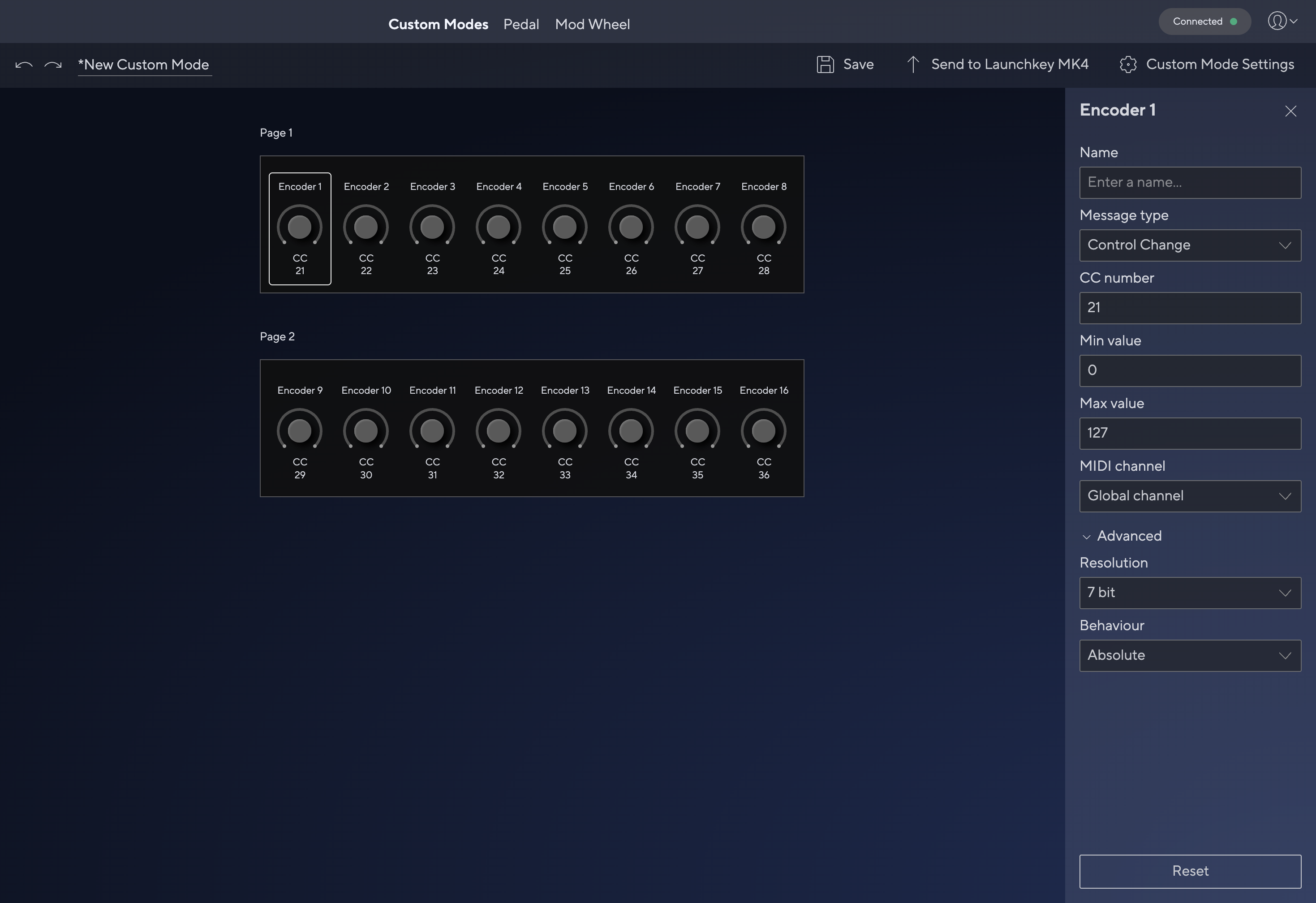The height and width of the screenshot is (903, 1316).
Task: Switch to the Mod Wheel tab
Action: pyautogui.click(x=592, y=24)
